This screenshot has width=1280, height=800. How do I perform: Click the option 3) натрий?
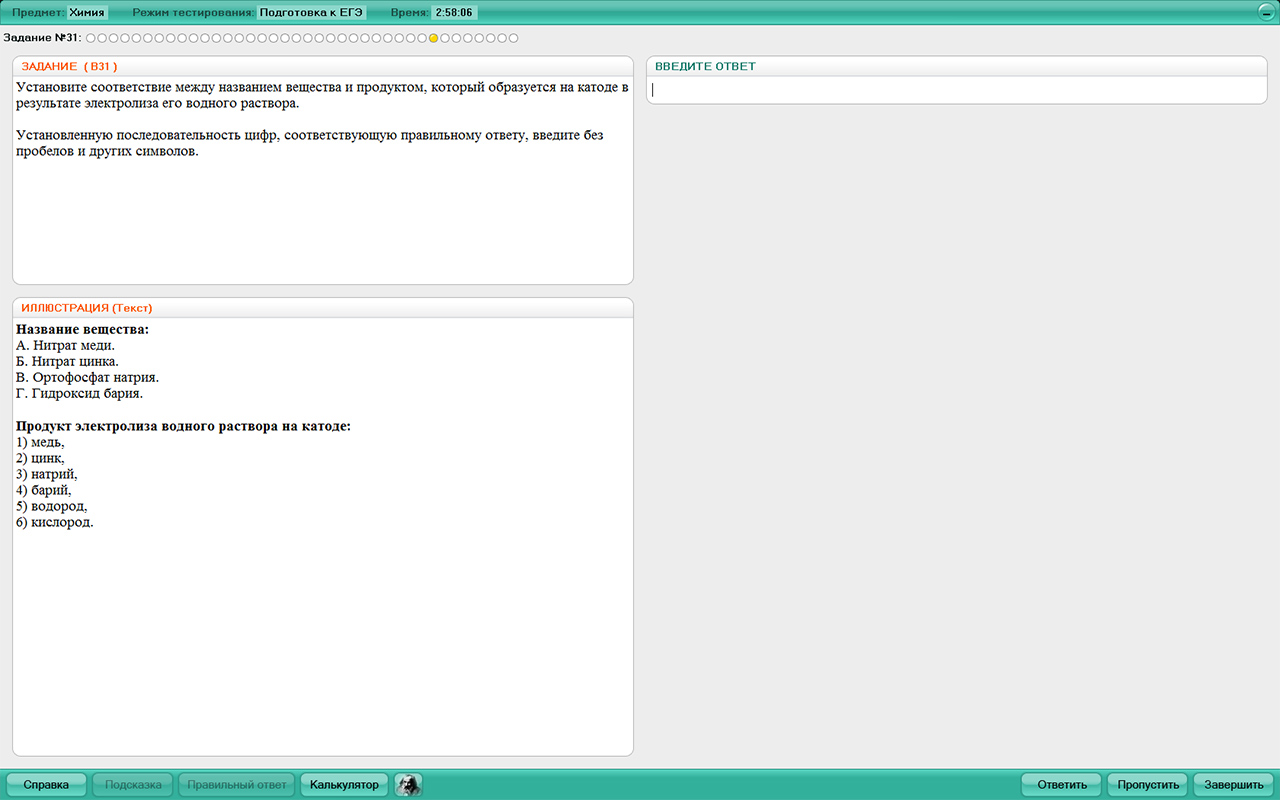47,474
